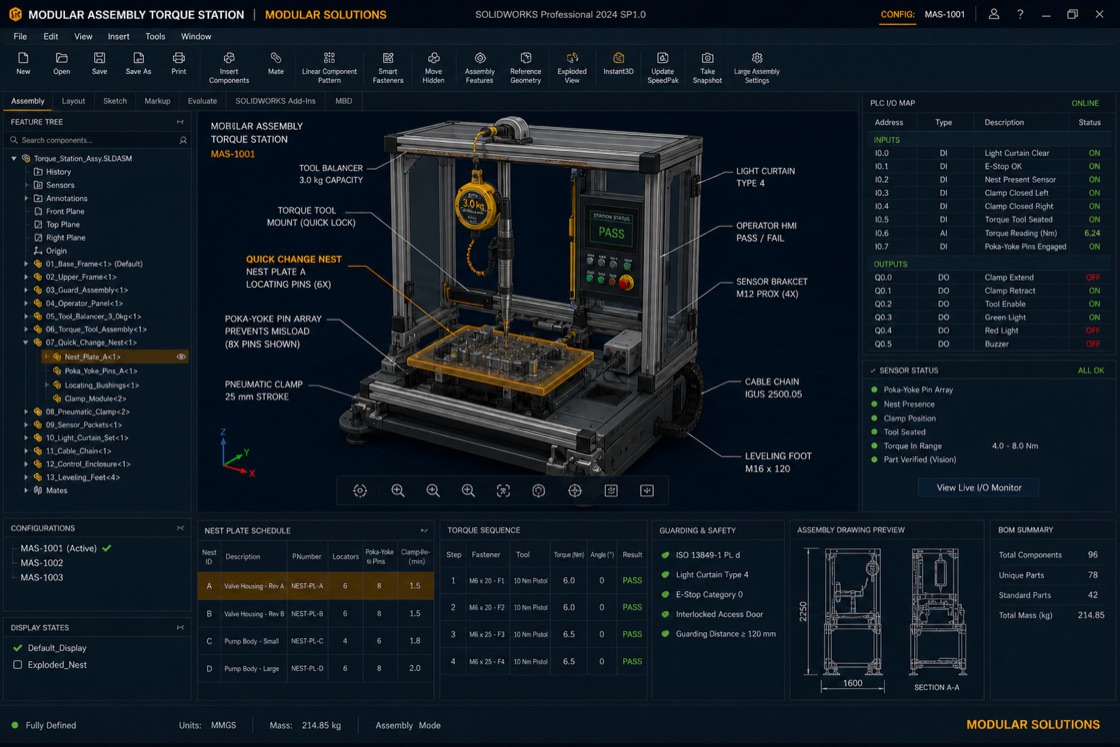
Task: Open Linear Component Pattern tool
Action: [x=329, y=67]
